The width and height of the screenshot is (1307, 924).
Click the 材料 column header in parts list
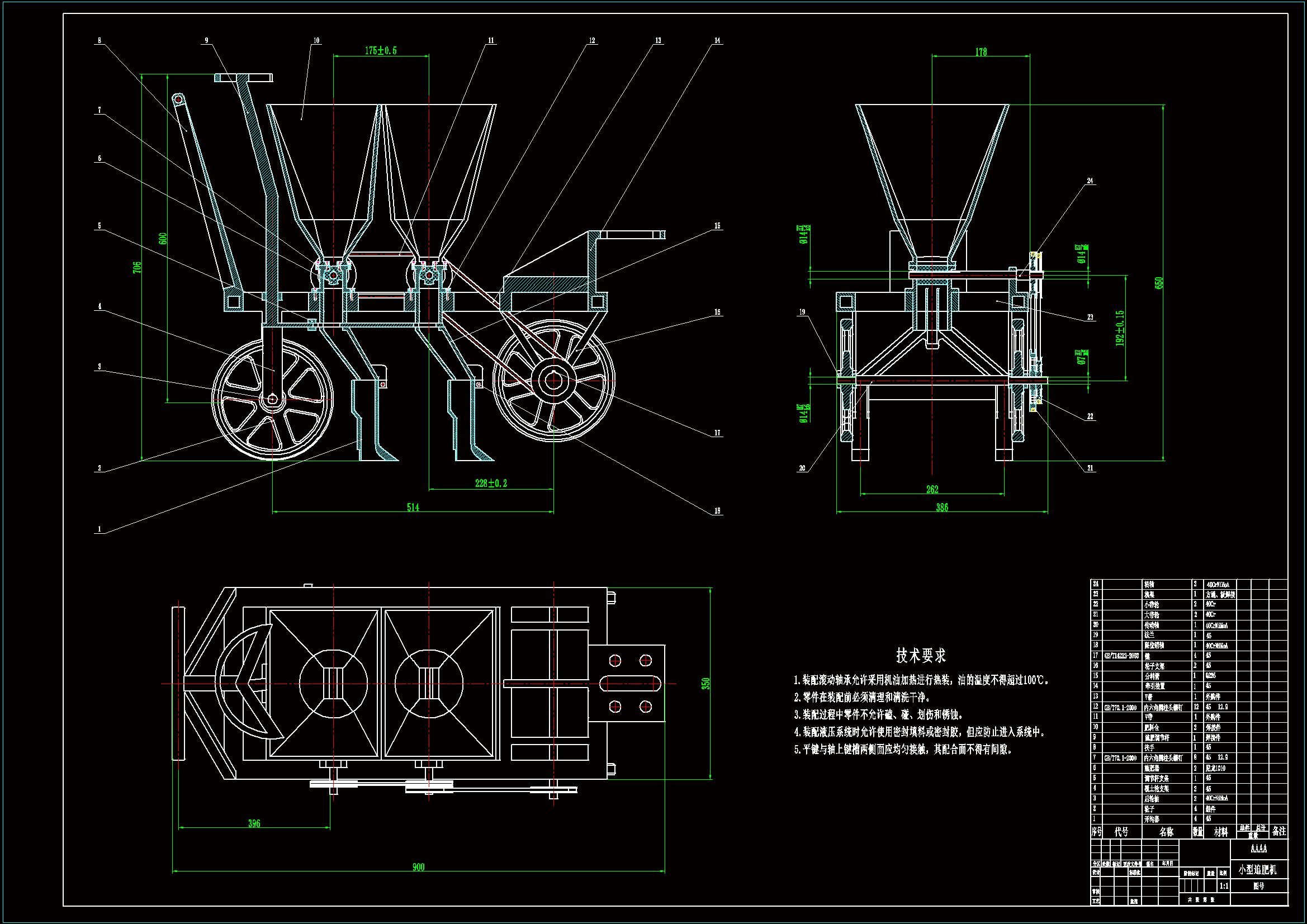click(x=1220, y=832)
